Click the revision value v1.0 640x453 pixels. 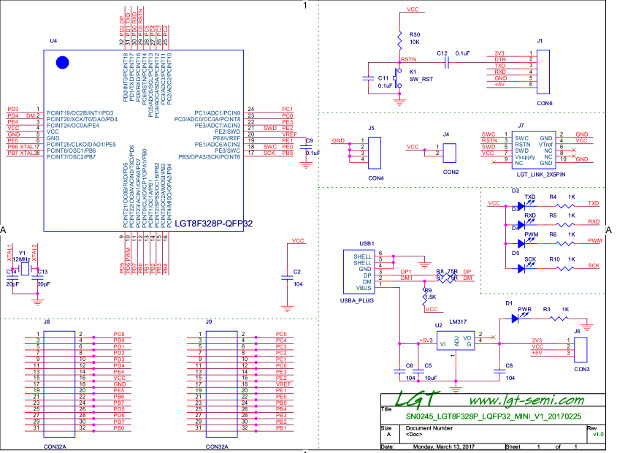point(598,434)
